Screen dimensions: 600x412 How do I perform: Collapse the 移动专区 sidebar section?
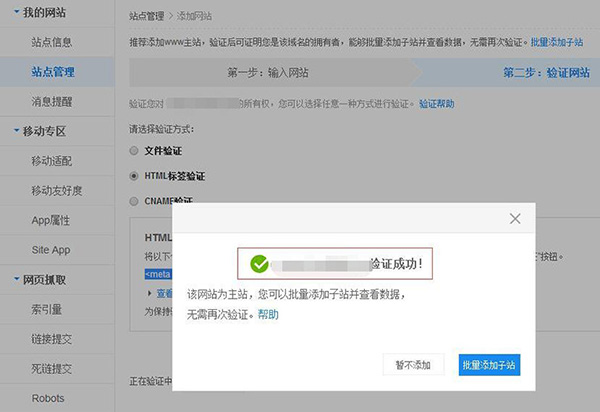(16, 131)
